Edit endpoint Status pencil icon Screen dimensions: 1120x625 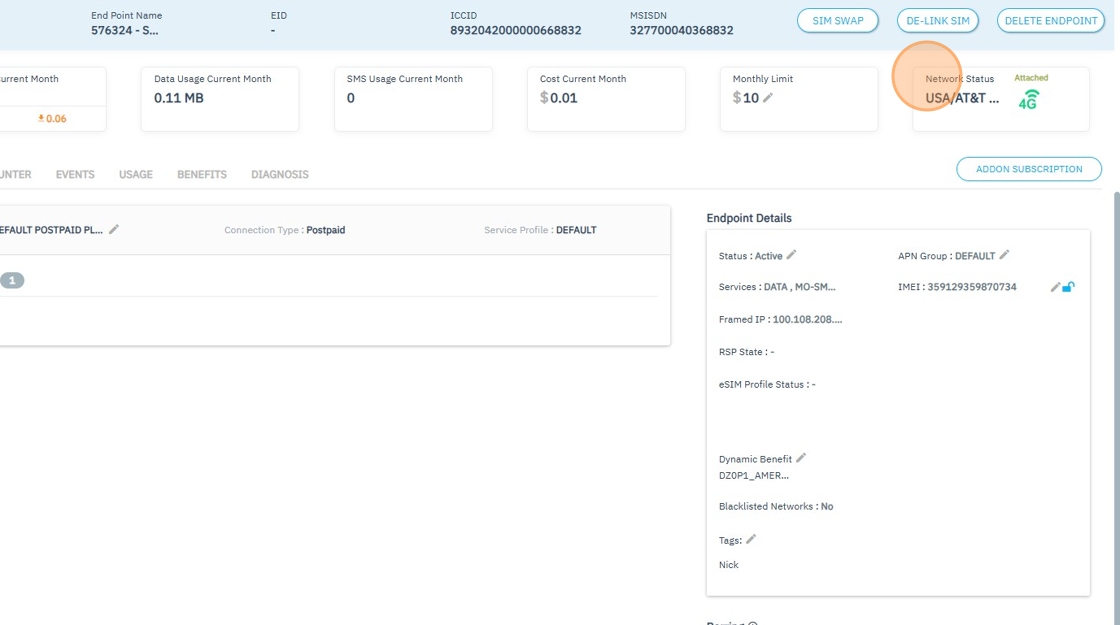(791, 255)
